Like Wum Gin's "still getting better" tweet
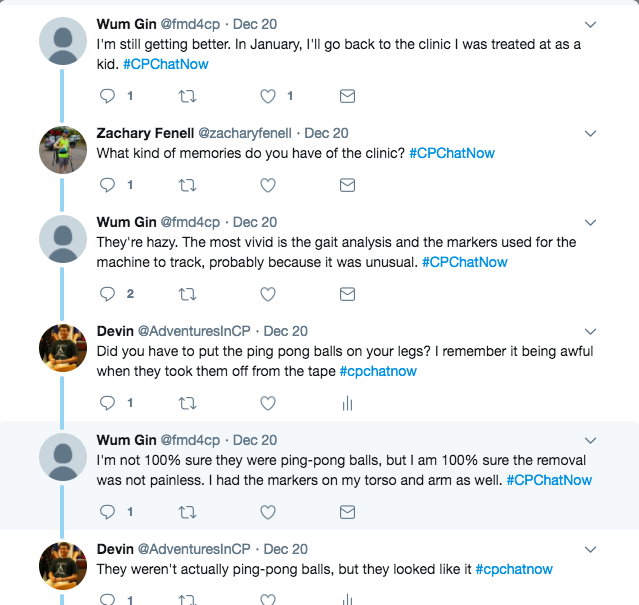639x605 pixels. 268,96
